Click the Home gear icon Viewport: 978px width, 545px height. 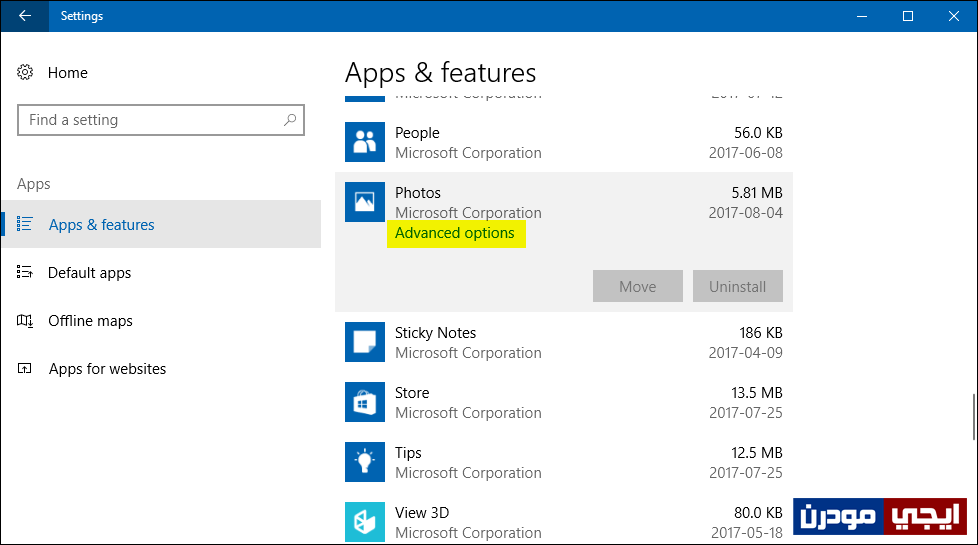click(25, 72)
